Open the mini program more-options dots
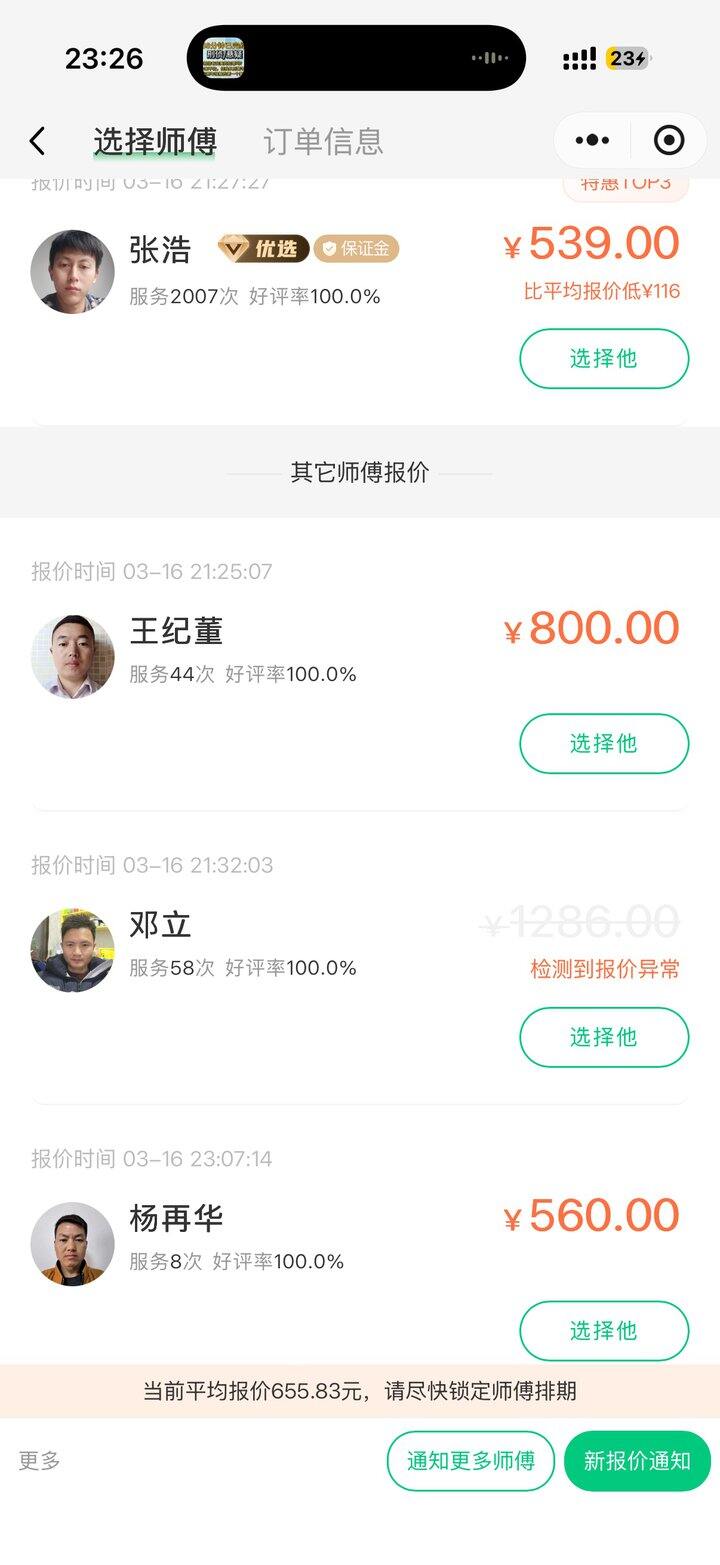The image size is (720, 1565). (593, 141)
